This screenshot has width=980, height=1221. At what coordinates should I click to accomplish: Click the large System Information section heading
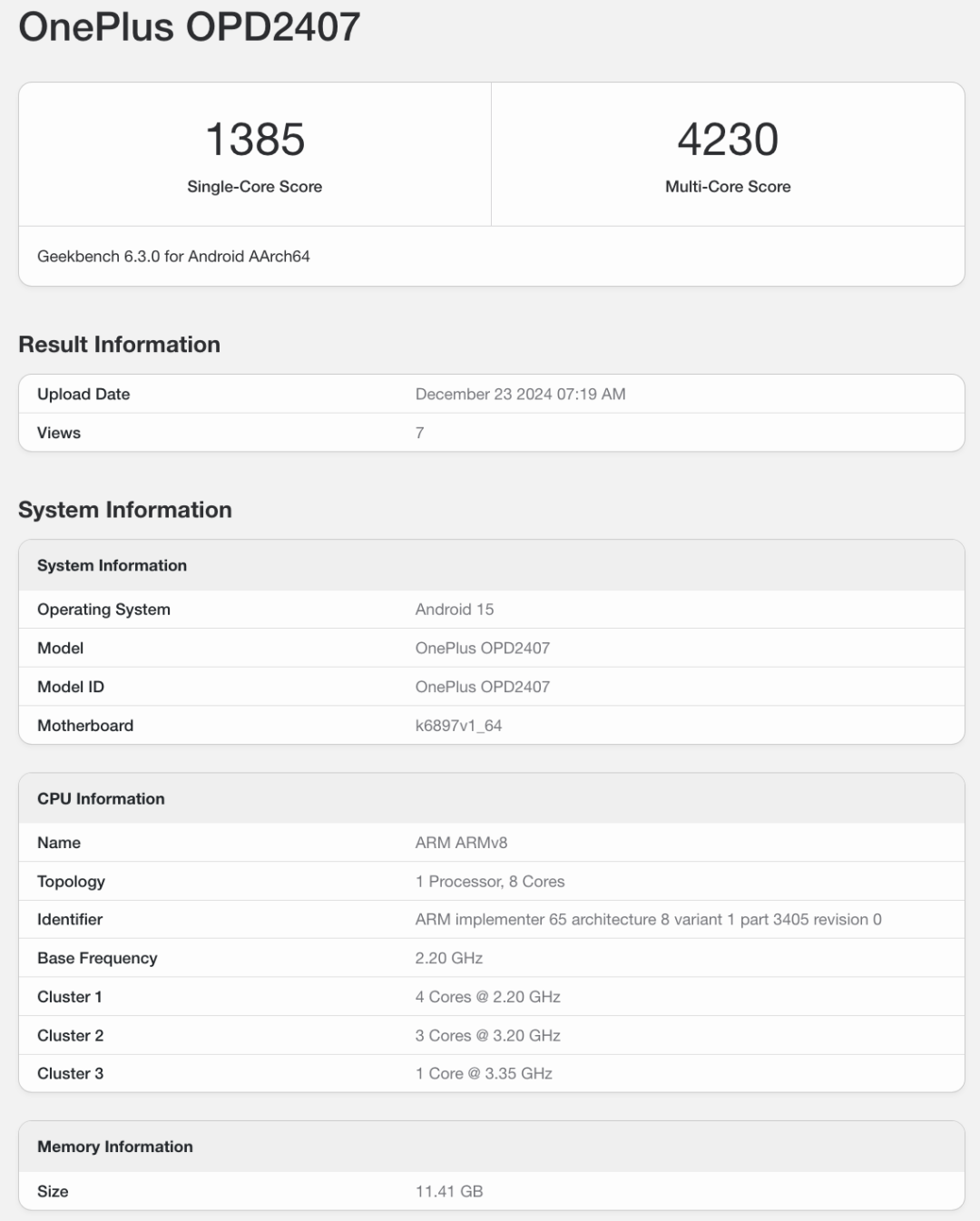pos(125,510)
